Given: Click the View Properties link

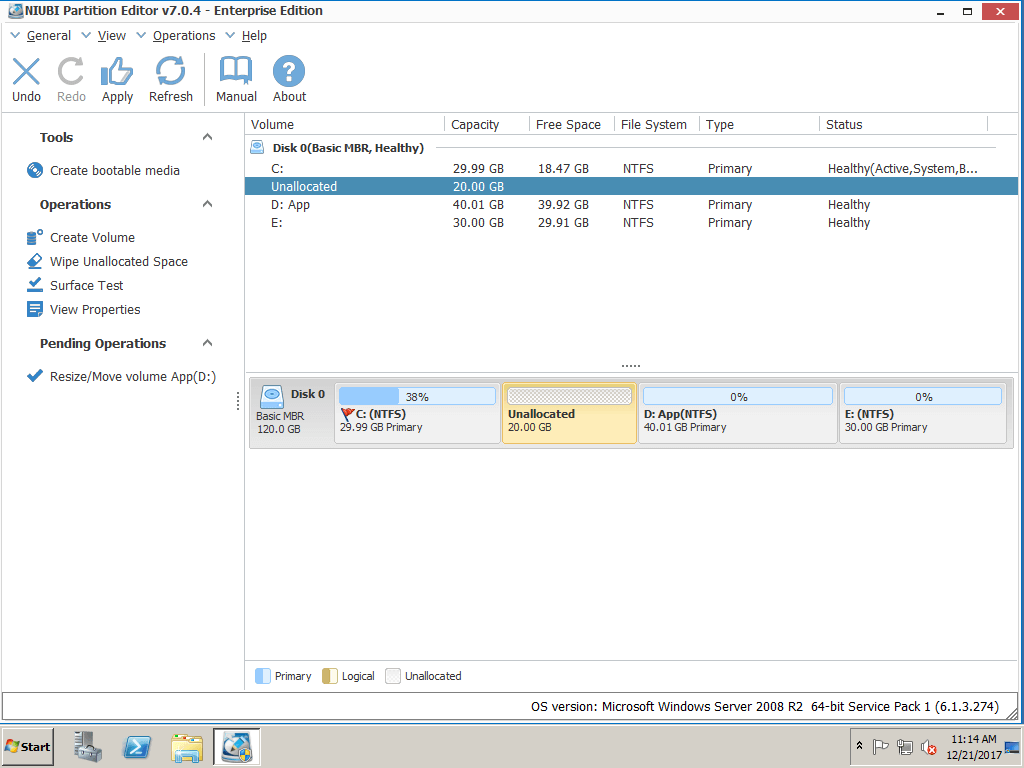Looking at the screenshot, I should point(95,310).
